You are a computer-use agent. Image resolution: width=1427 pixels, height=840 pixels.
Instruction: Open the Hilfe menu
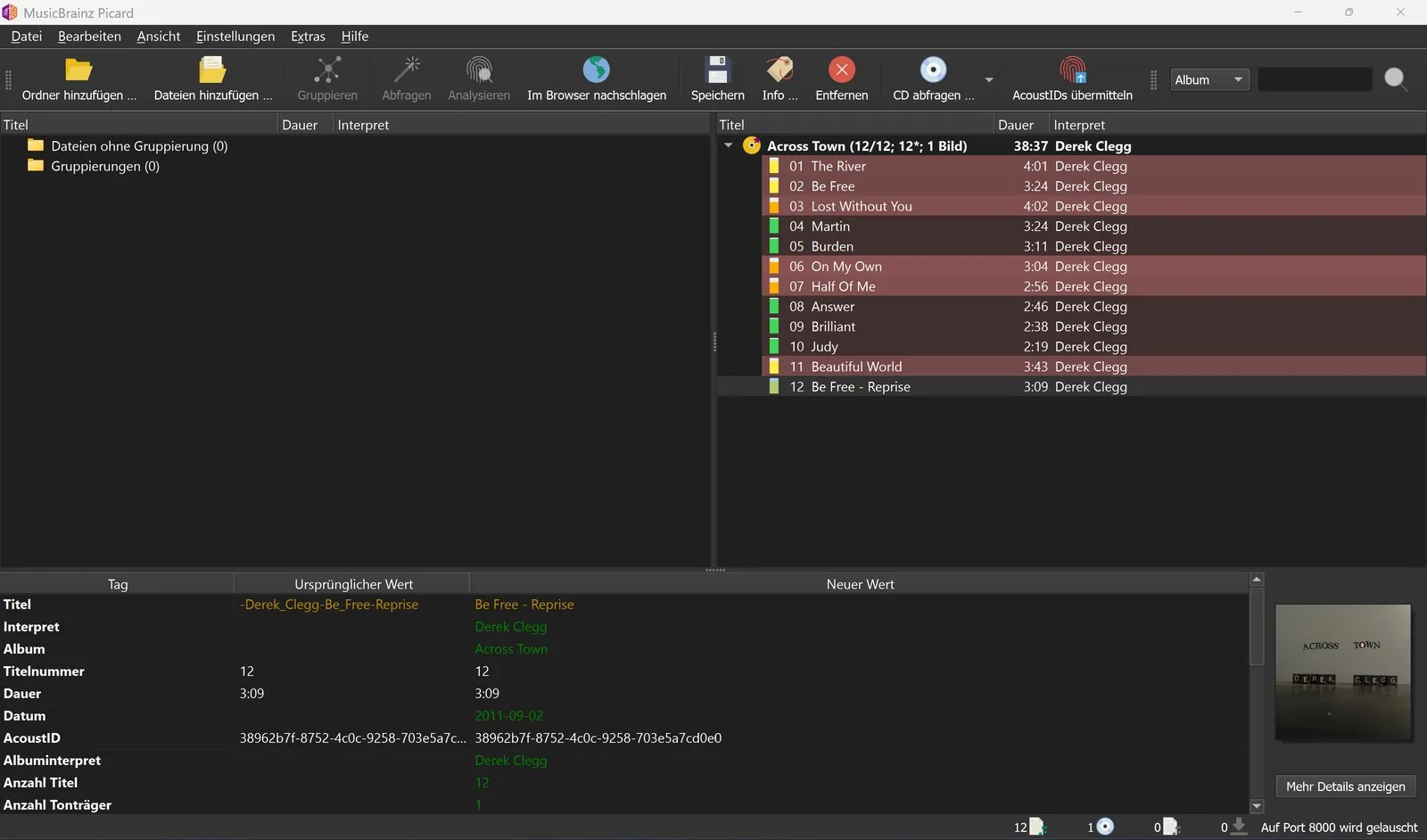[355, 37]
